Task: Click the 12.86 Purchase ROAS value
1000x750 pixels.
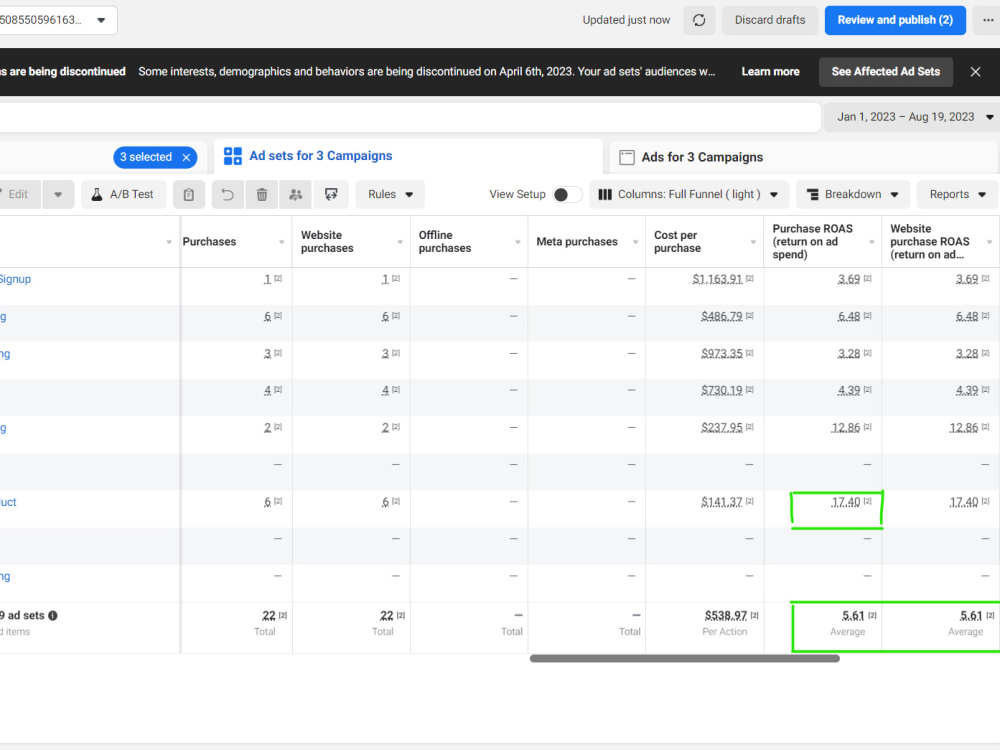Action: [x=846, y=427]
